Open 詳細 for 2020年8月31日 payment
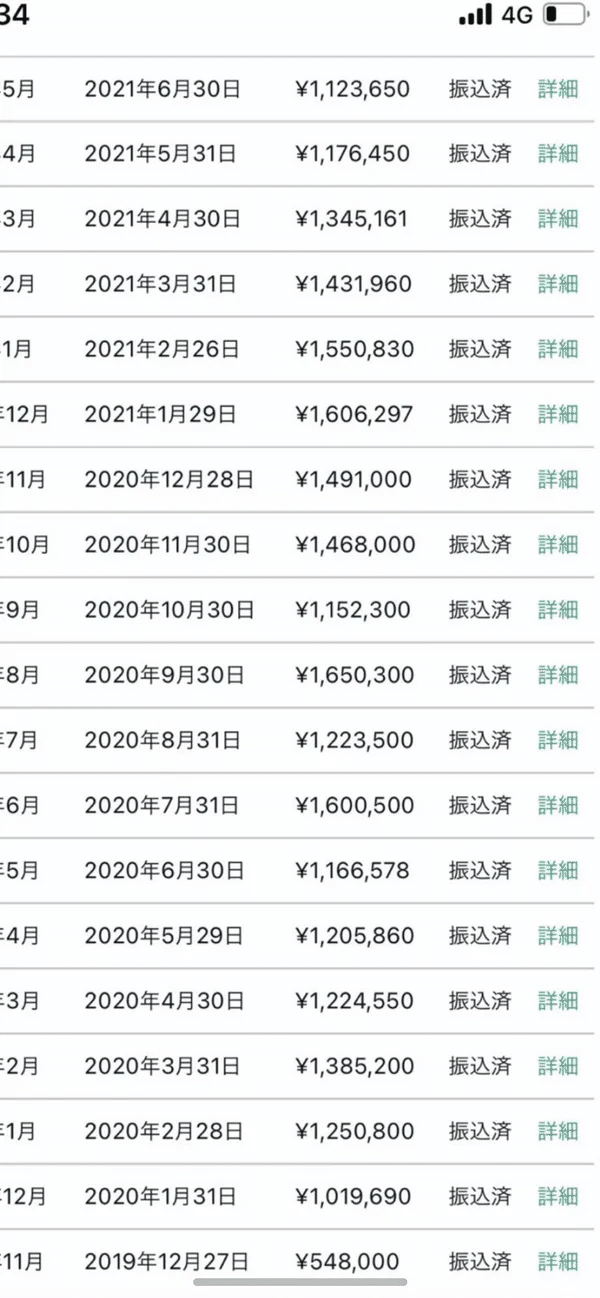The image size is (600, 1298). (558, 740)
